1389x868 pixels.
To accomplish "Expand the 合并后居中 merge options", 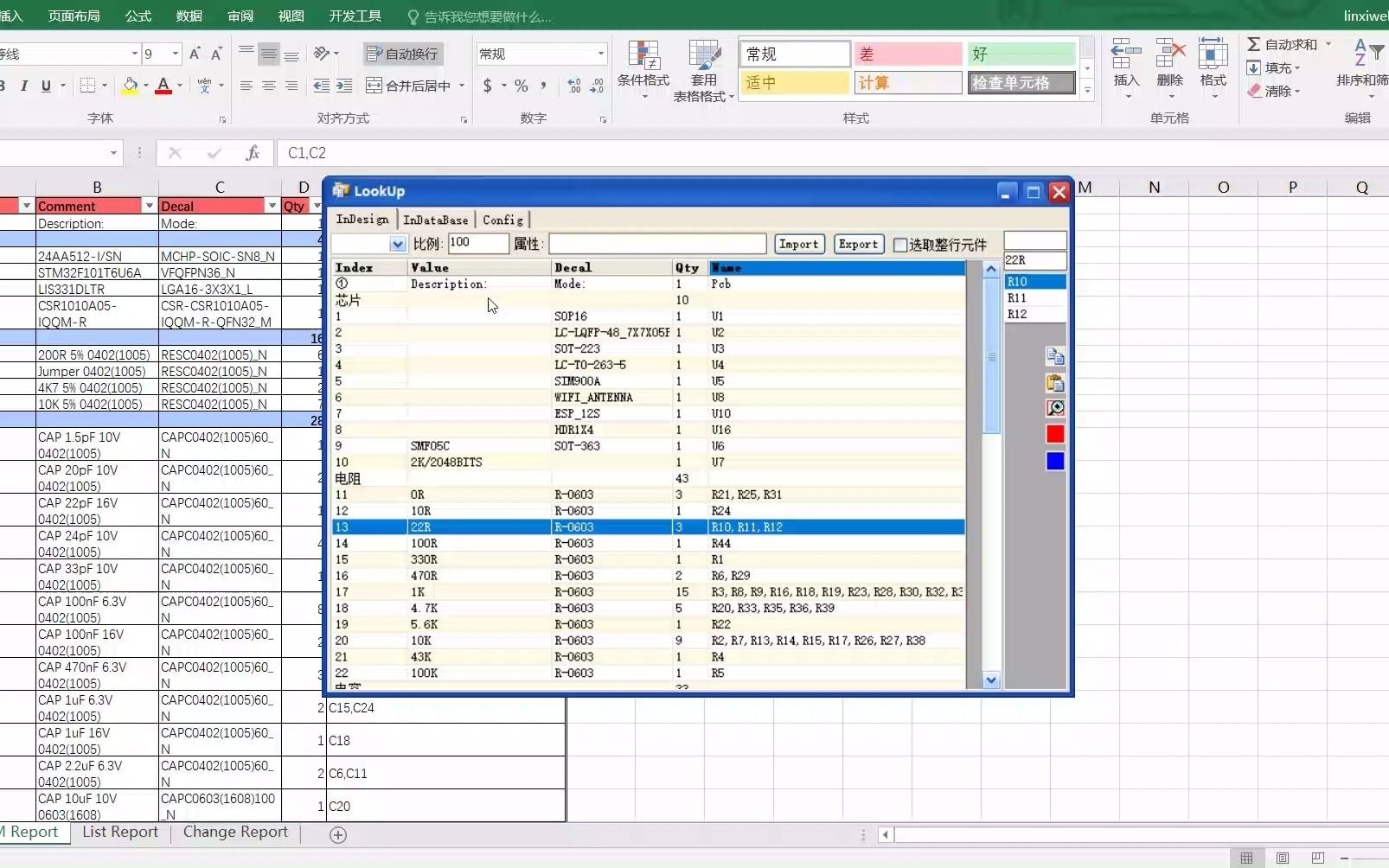I will (x=462, y=86).
